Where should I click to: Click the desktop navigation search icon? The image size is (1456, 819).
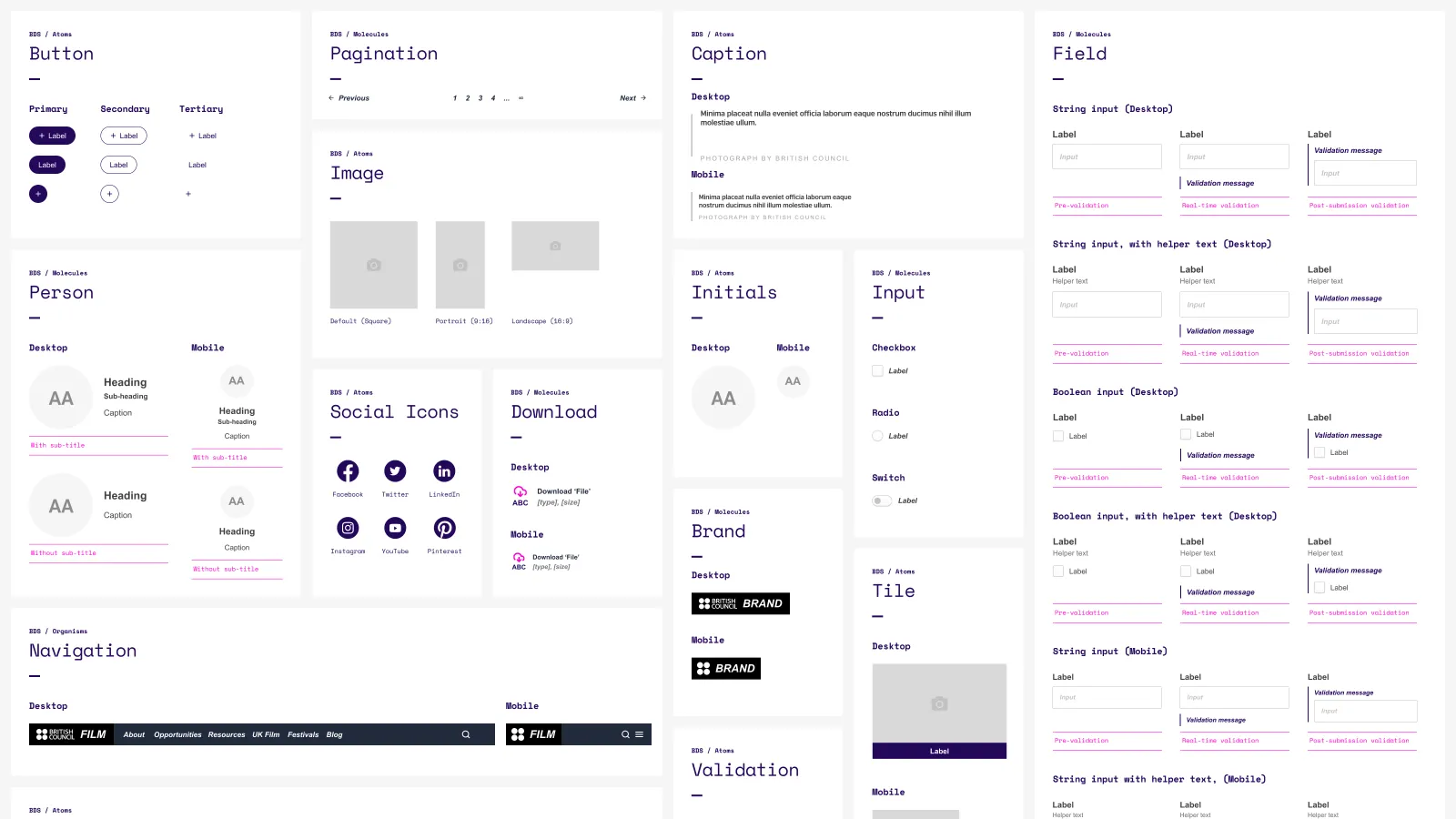coord(466,734)
